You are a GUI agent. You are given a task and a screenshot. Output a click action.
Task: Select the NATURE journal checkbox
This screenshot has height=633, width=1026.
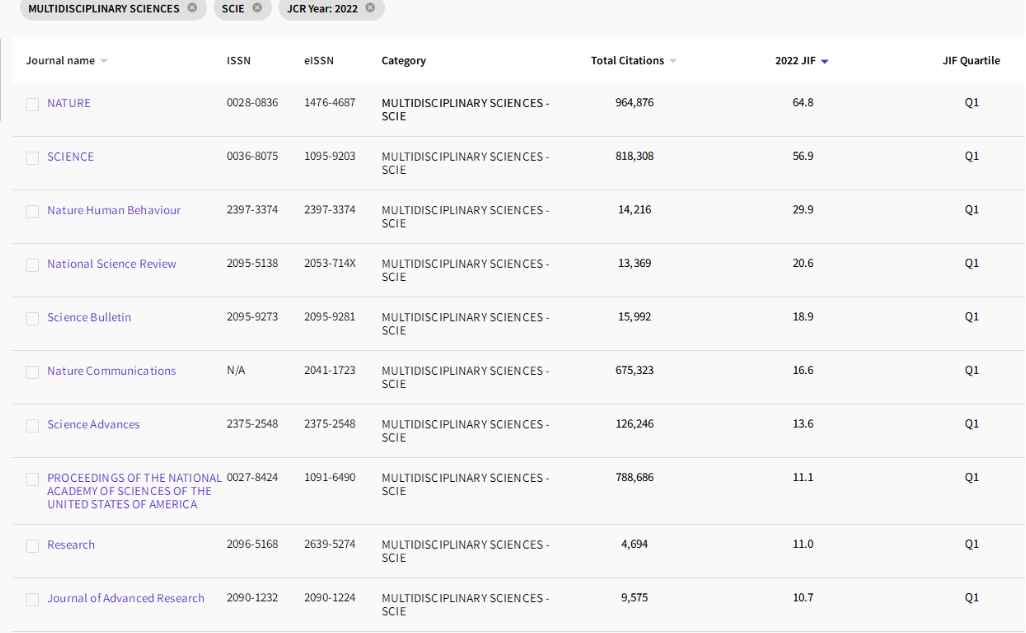click(33, 104)
